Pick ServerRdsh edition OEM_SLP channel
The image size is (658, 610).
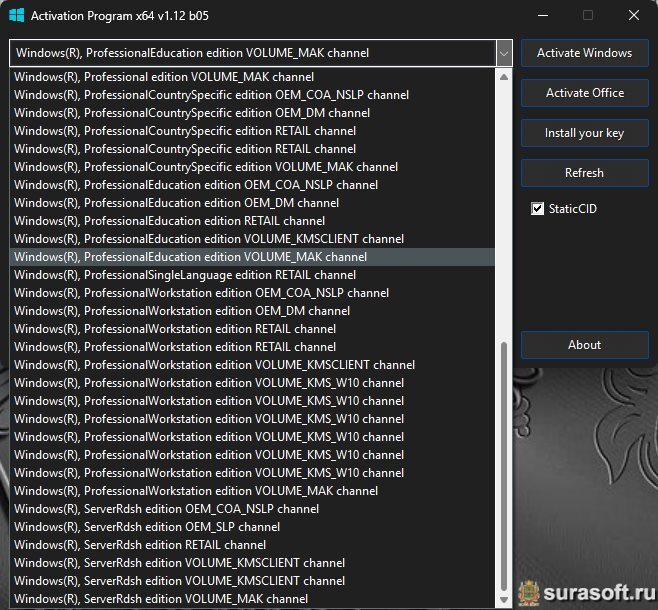(252, 527)
